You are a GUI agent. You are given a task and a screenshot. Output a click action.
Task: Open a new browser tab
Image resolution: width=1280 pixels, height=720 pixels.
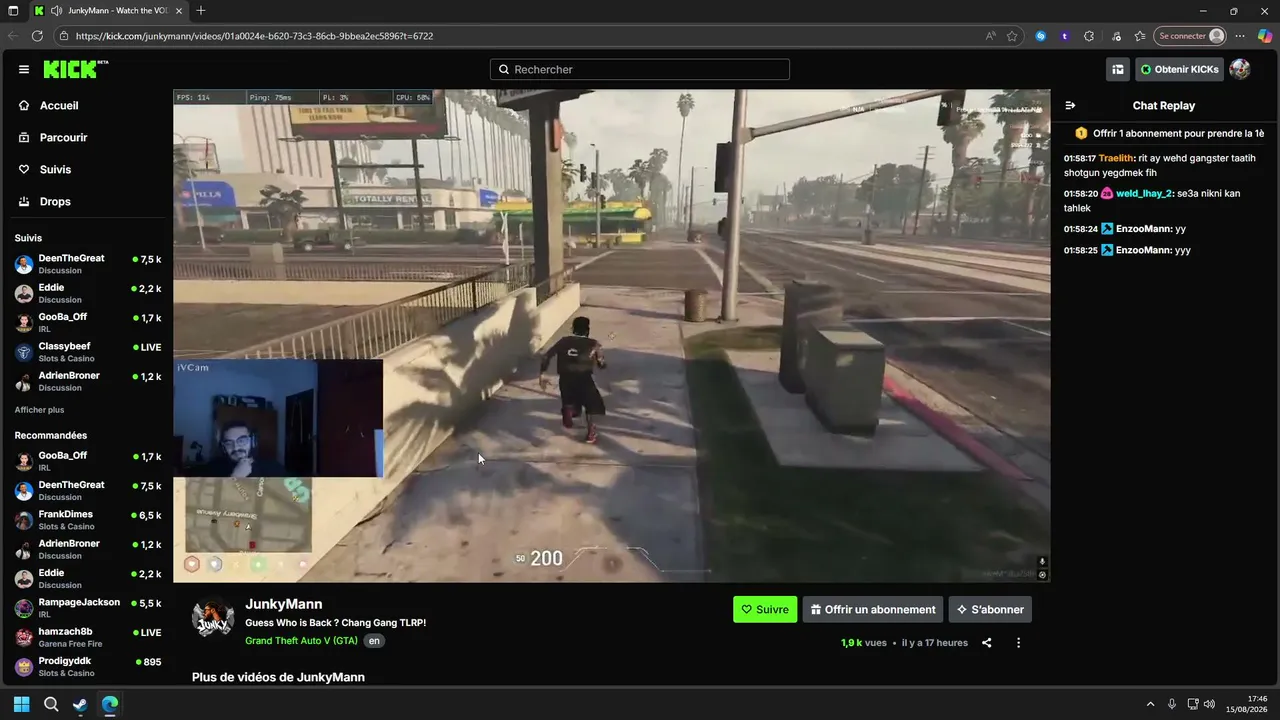pos(201,11)
